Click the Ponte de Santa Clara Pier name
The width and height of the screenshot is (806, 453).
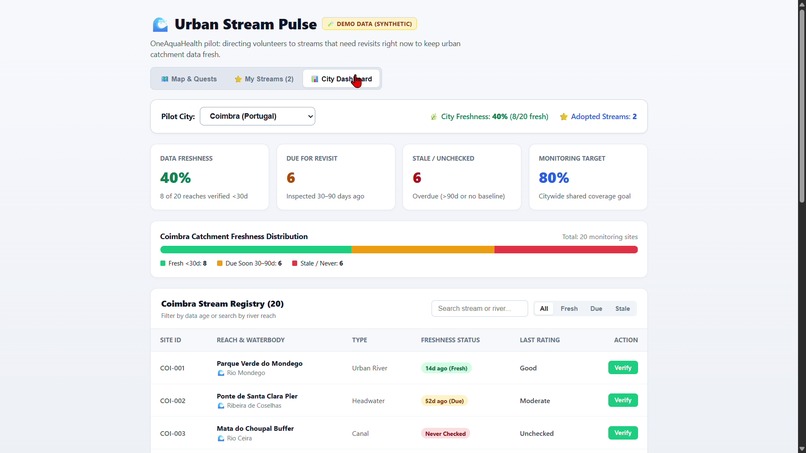tap(257, 396)
